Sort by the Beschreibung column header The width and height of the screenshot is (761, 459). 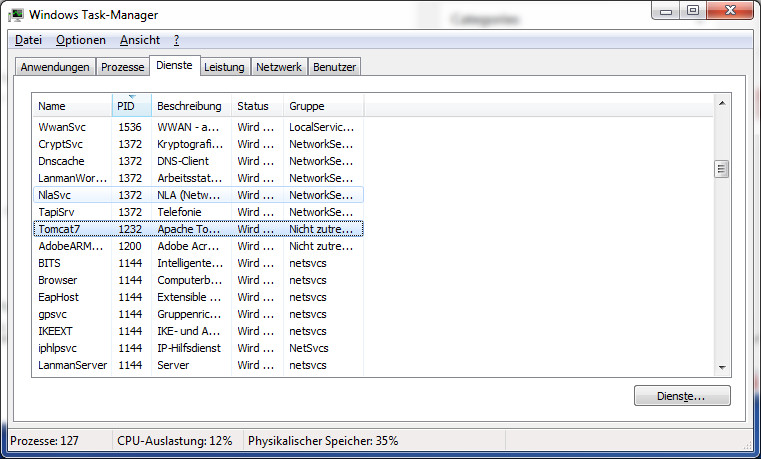pos(191,106)
